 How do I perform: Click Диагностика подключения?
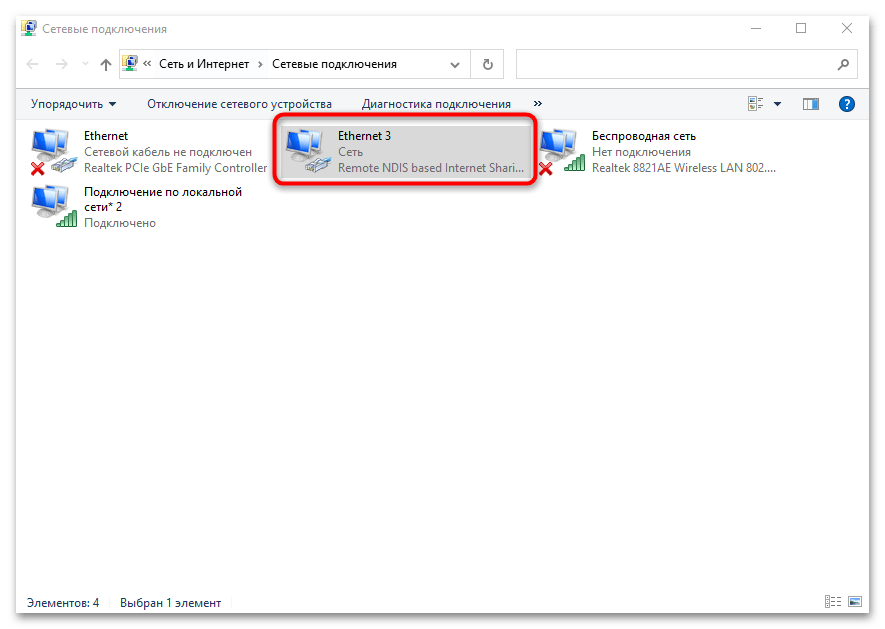coord(436,104)
